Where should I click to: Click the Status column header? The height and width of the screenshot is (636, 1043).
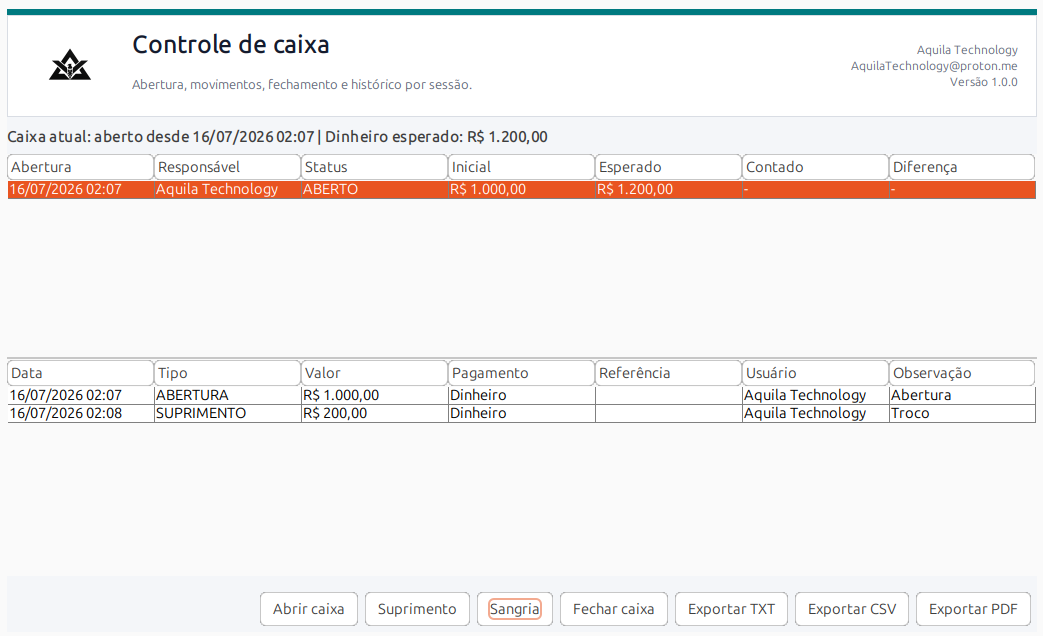(x=374, y=167)
